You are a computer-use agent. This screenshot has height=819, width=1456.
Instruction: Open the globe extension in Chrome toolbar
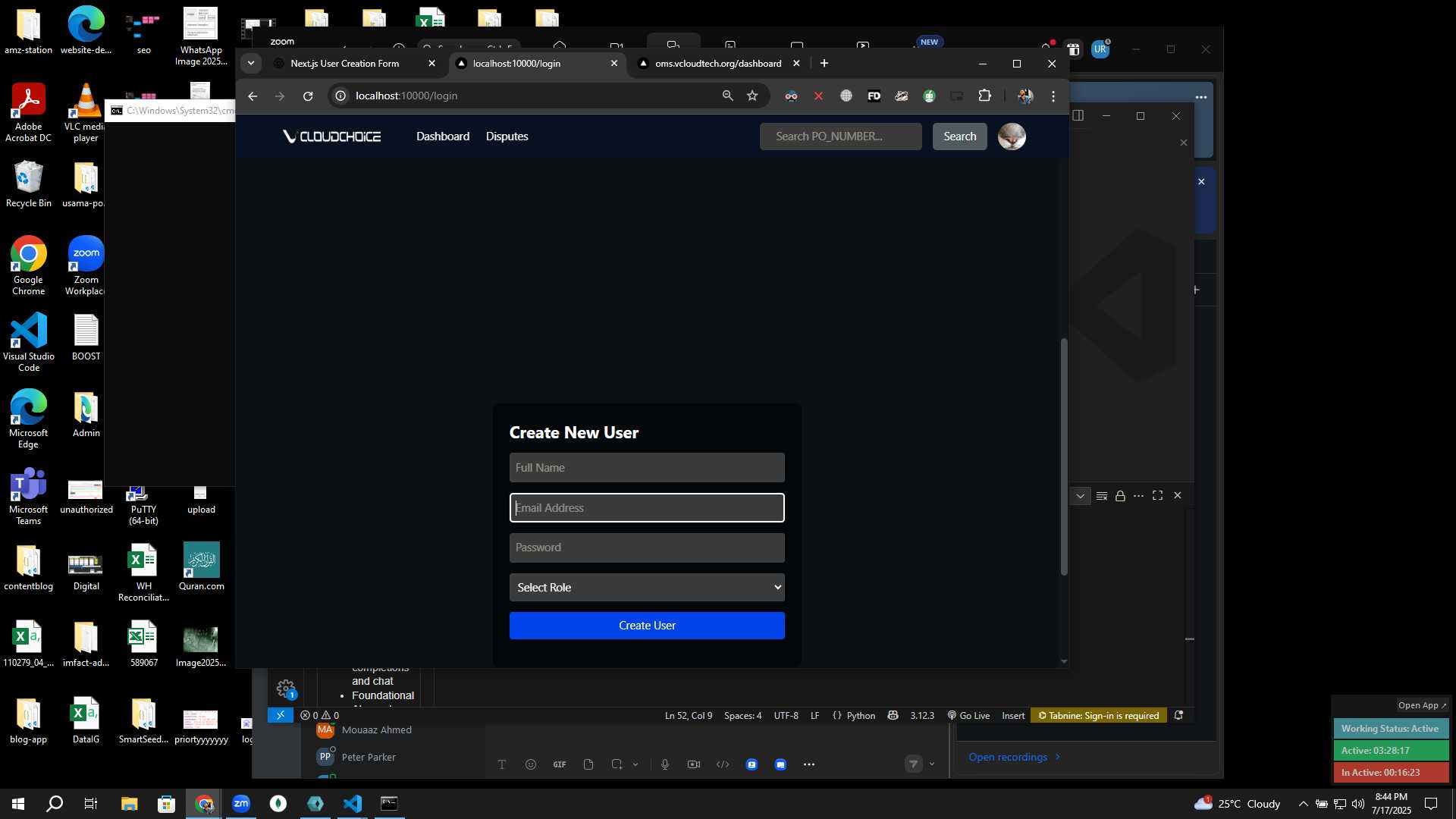pyautogui.click(x=846, y=96)
